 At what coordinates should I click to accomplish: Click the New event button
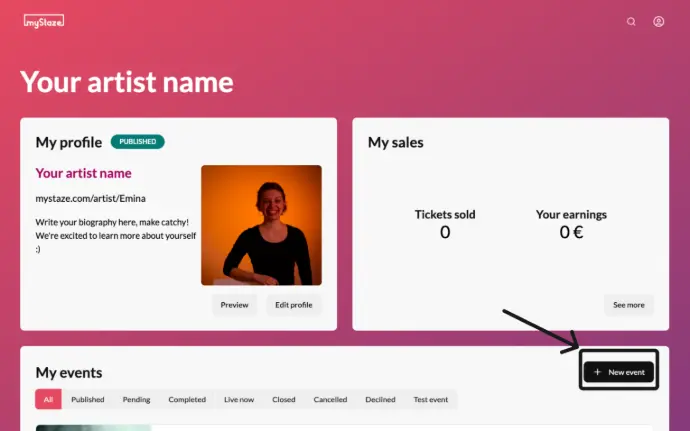(620, 372)
